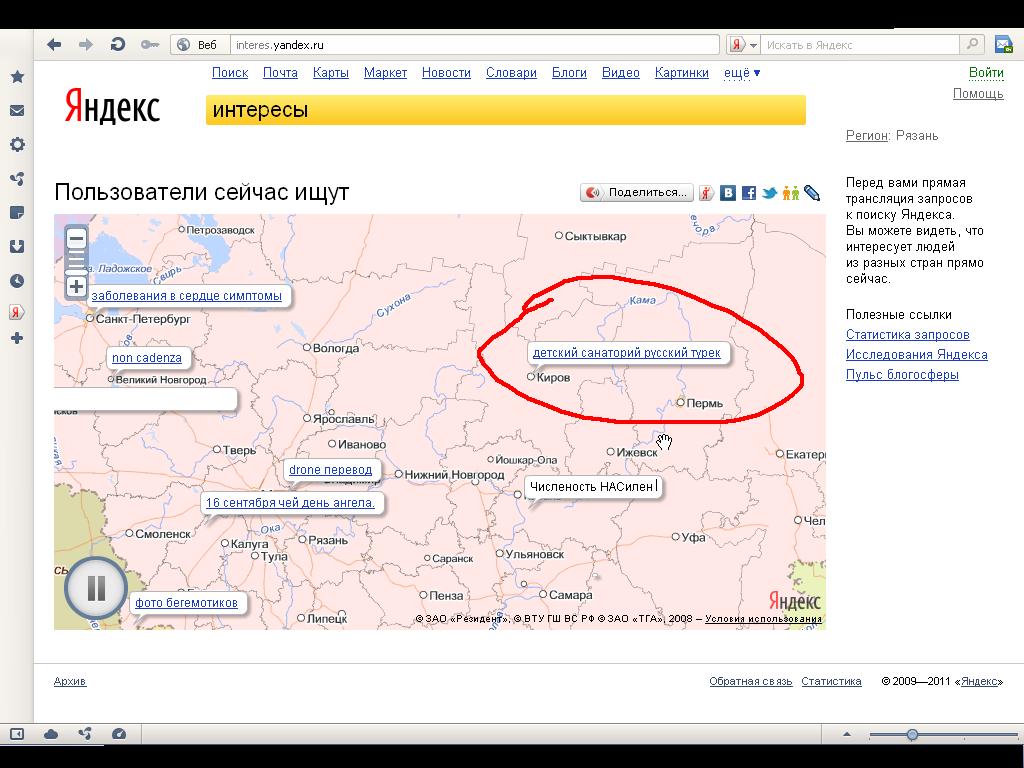Open the history clock panel in sidebar
The image size is (1024, 768).
pos(17,281)
